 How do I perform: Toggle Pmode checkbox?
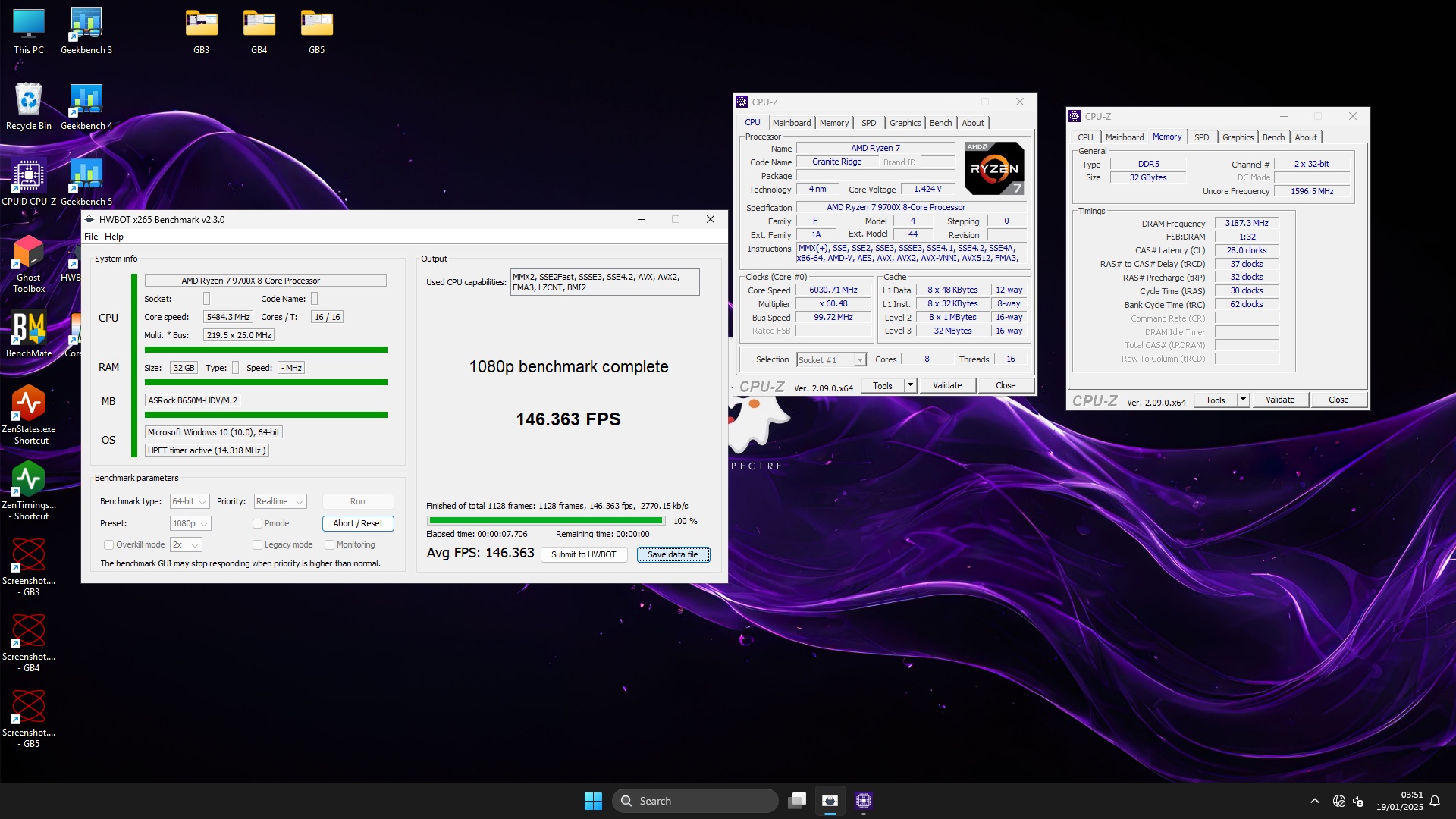click(257, 523)
